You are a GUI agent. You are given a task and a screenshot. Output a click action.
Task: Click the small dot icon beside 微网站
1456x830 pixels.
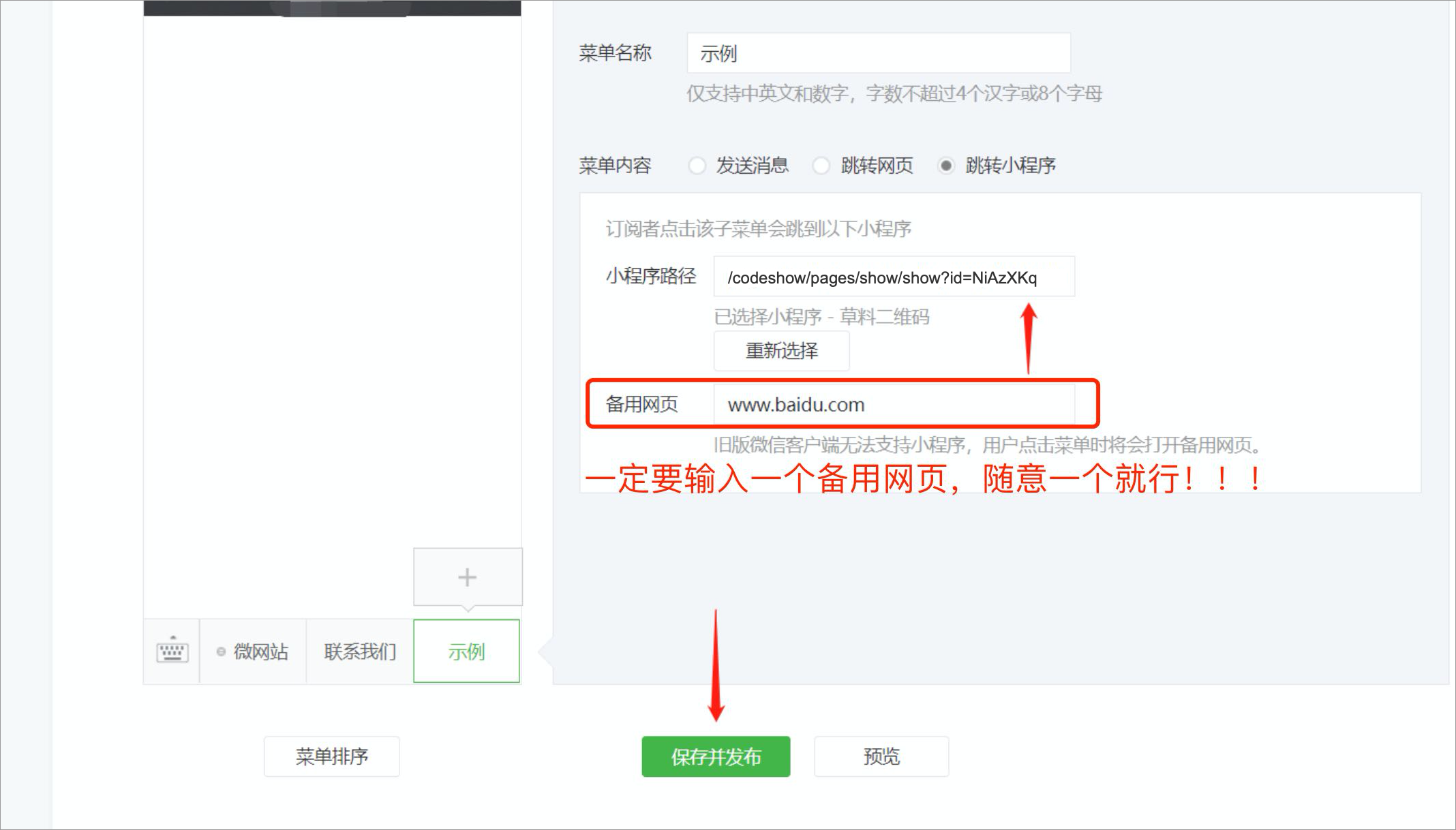(x=221, y=652)
